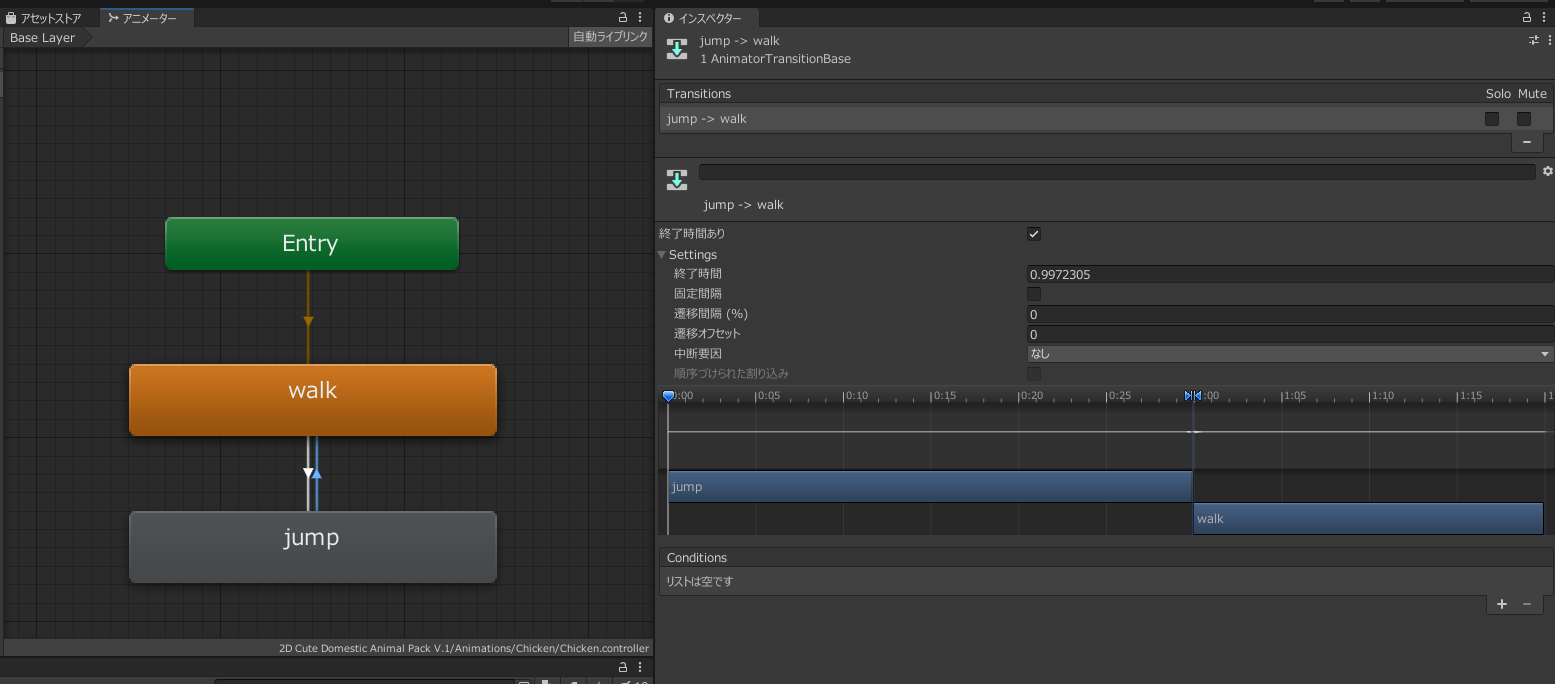Enable the 固定間隔 checkbox
1555x684 pixels.
1034,294
